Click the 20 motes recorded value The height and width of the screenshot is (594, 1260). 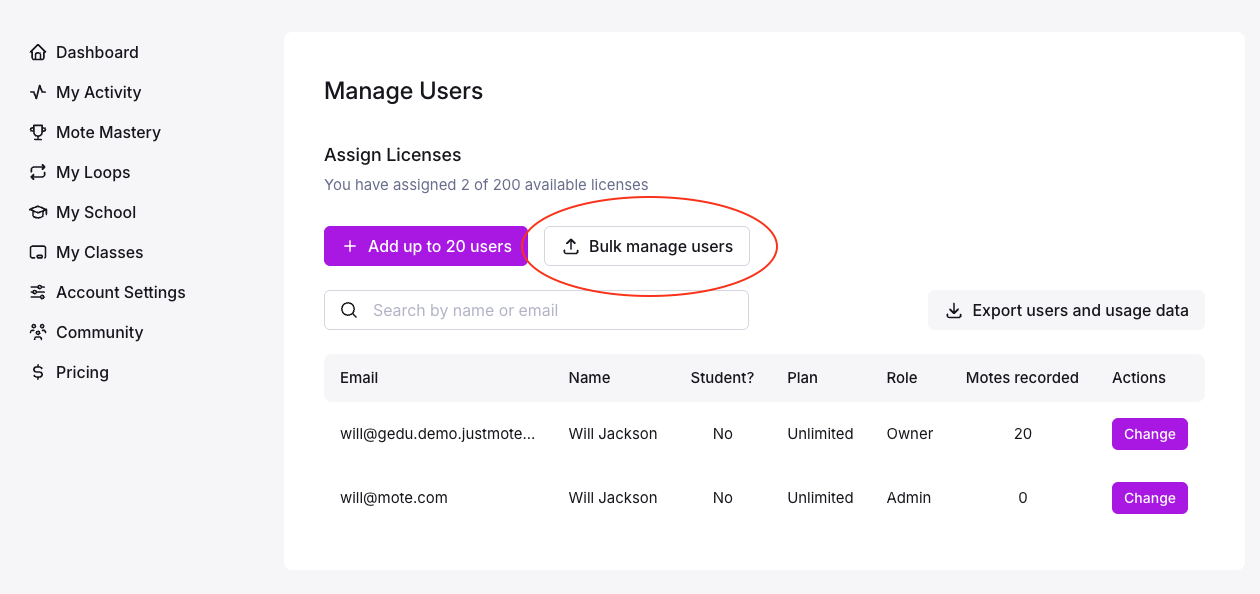point(1022,434)
